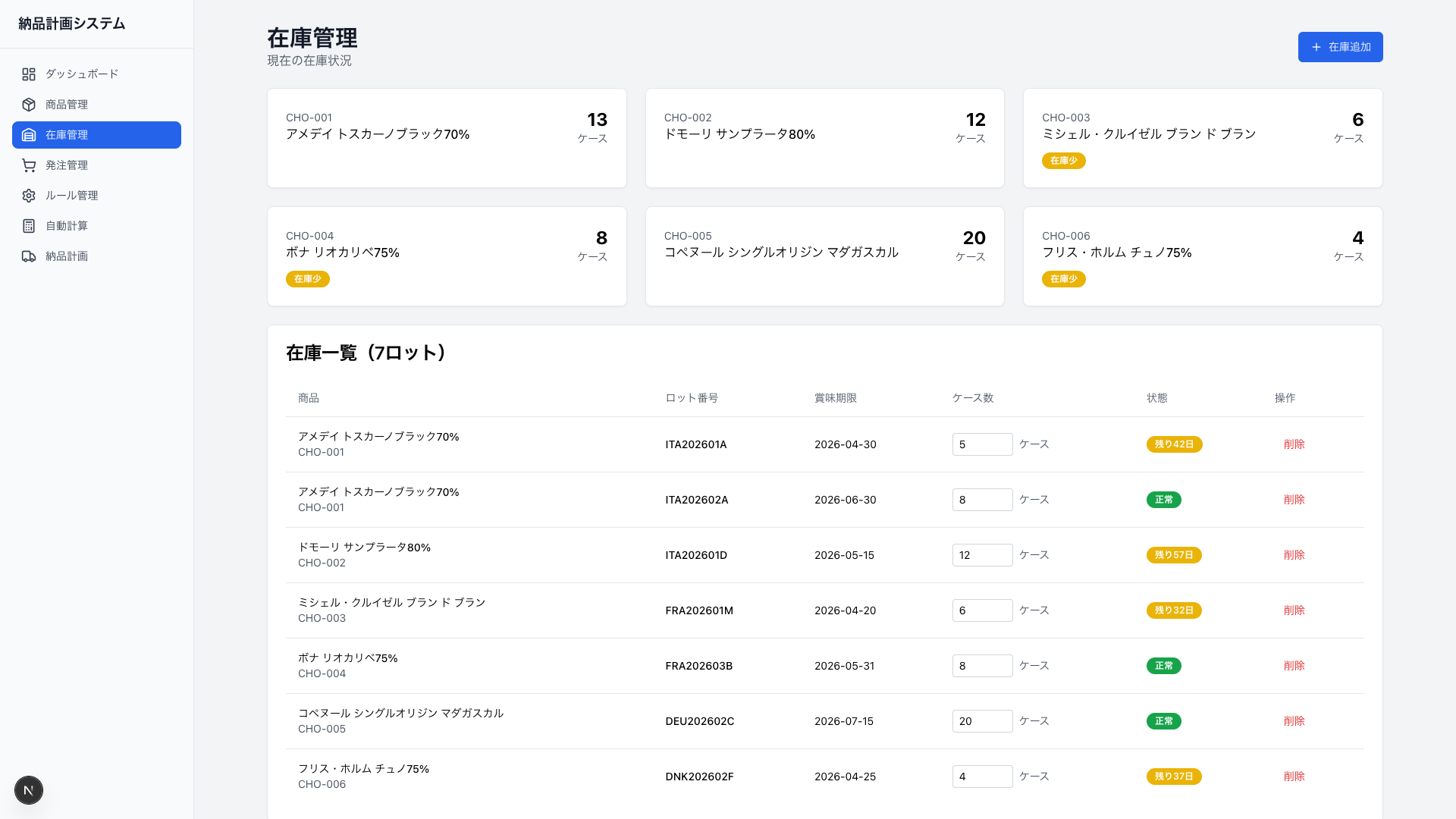Click case count input of lot DNK202602F
Viewport: 1456px width, 819px height.
[x=982, y=777]
